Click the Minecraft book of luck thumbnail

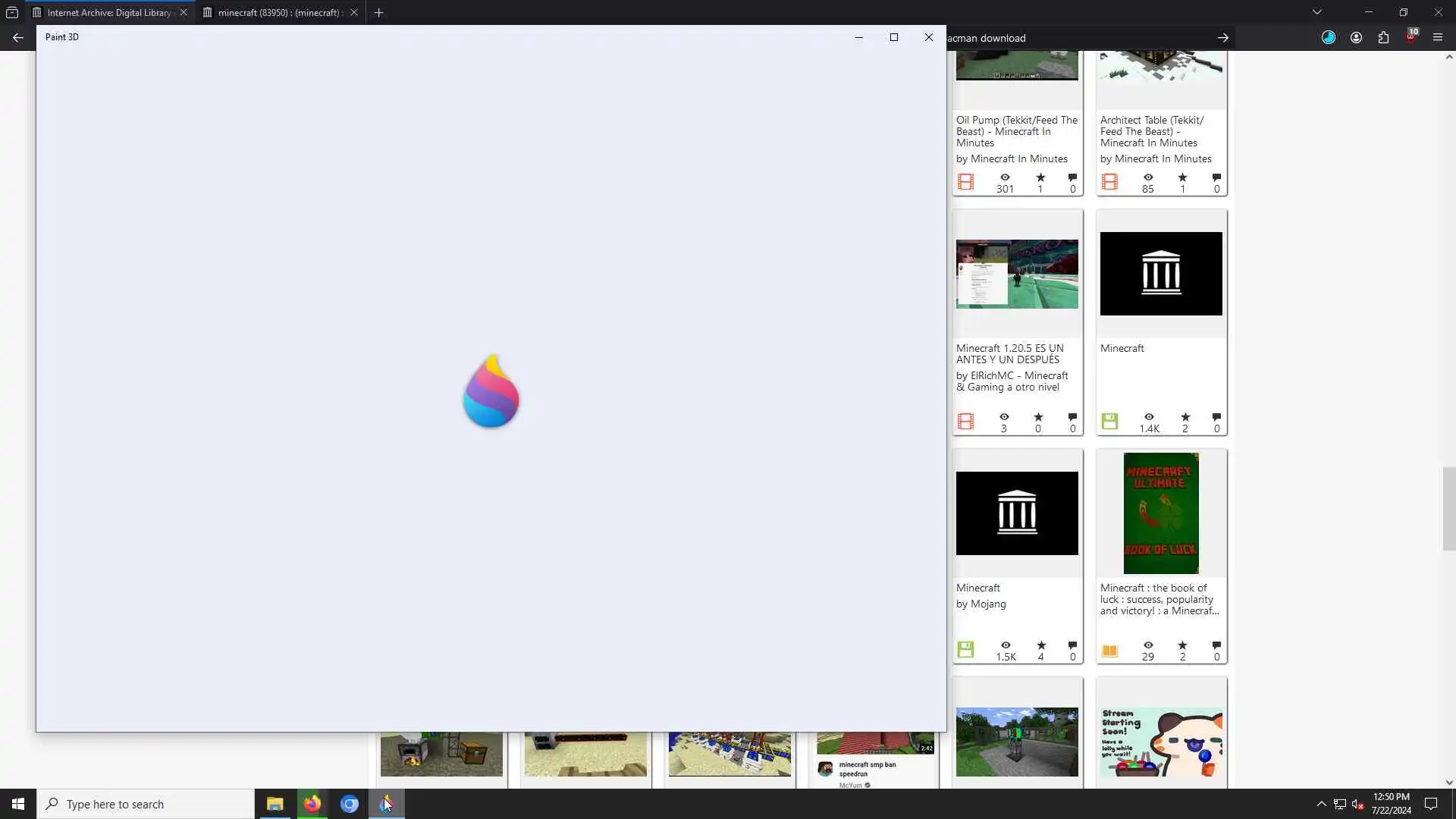click(x=1160, y=513)
